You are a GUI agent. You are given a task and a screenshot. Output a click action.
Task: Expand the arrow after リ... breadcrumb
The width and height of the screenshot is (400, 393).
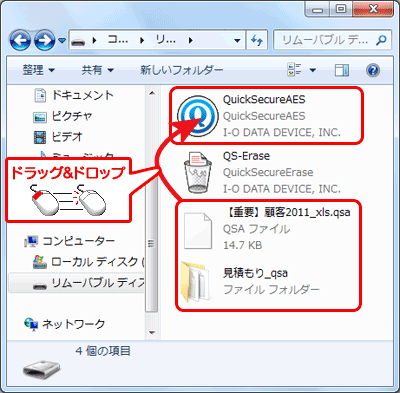[190, 41]
